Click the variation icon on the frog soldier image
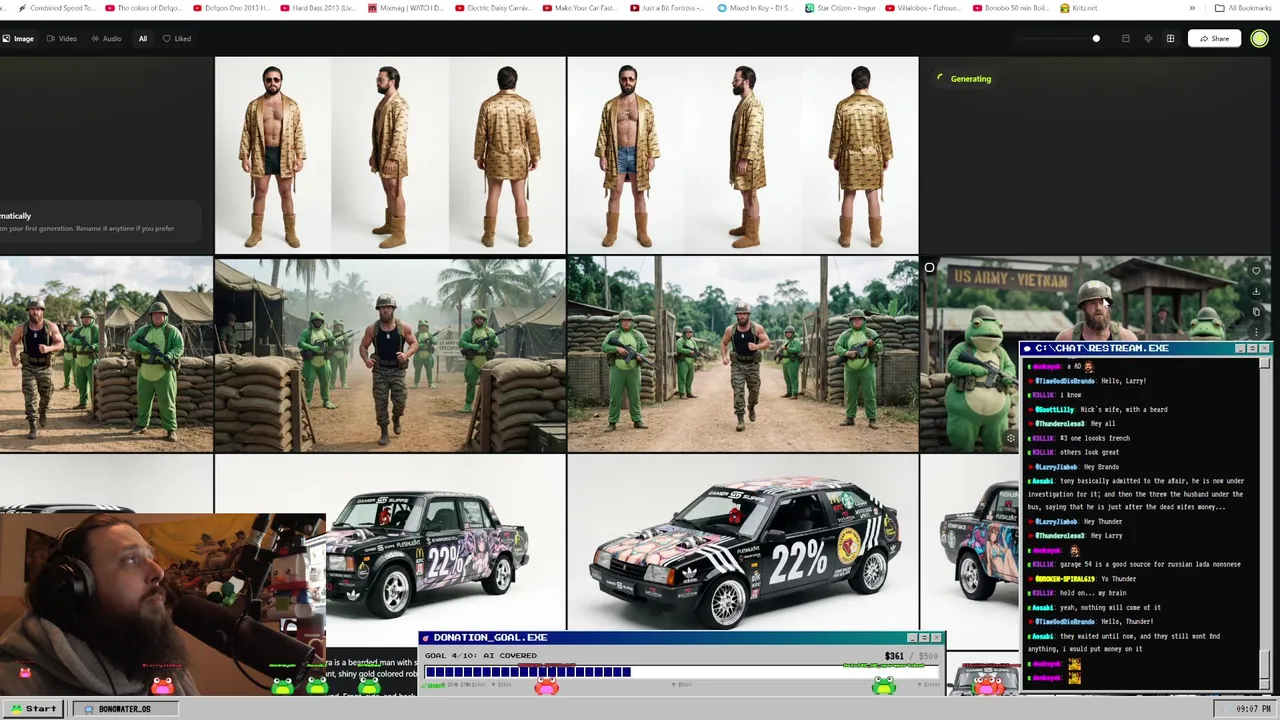This screenshot has width=1280, height=720. click(x=1010, y=438)
